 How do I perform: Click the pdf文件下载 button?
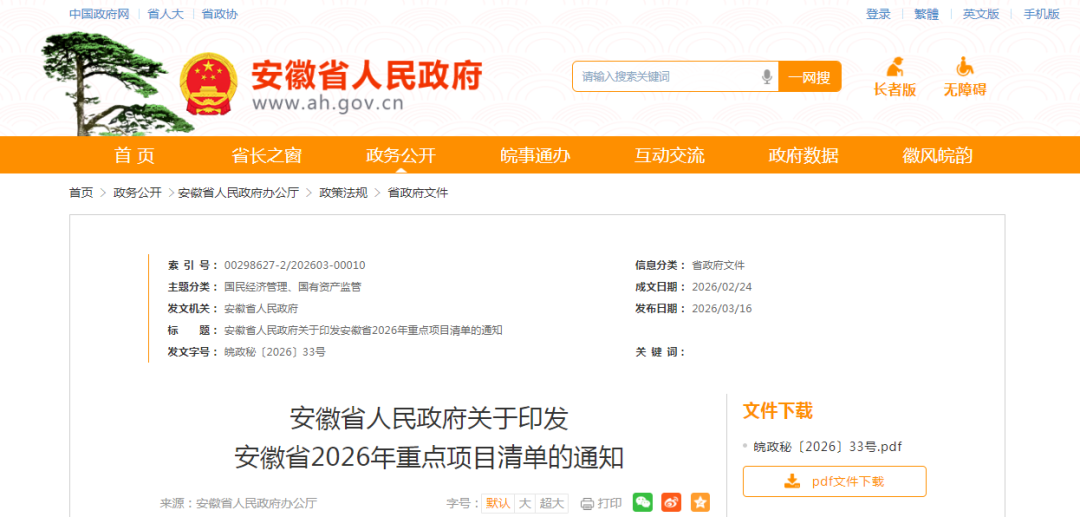[834, 481]
